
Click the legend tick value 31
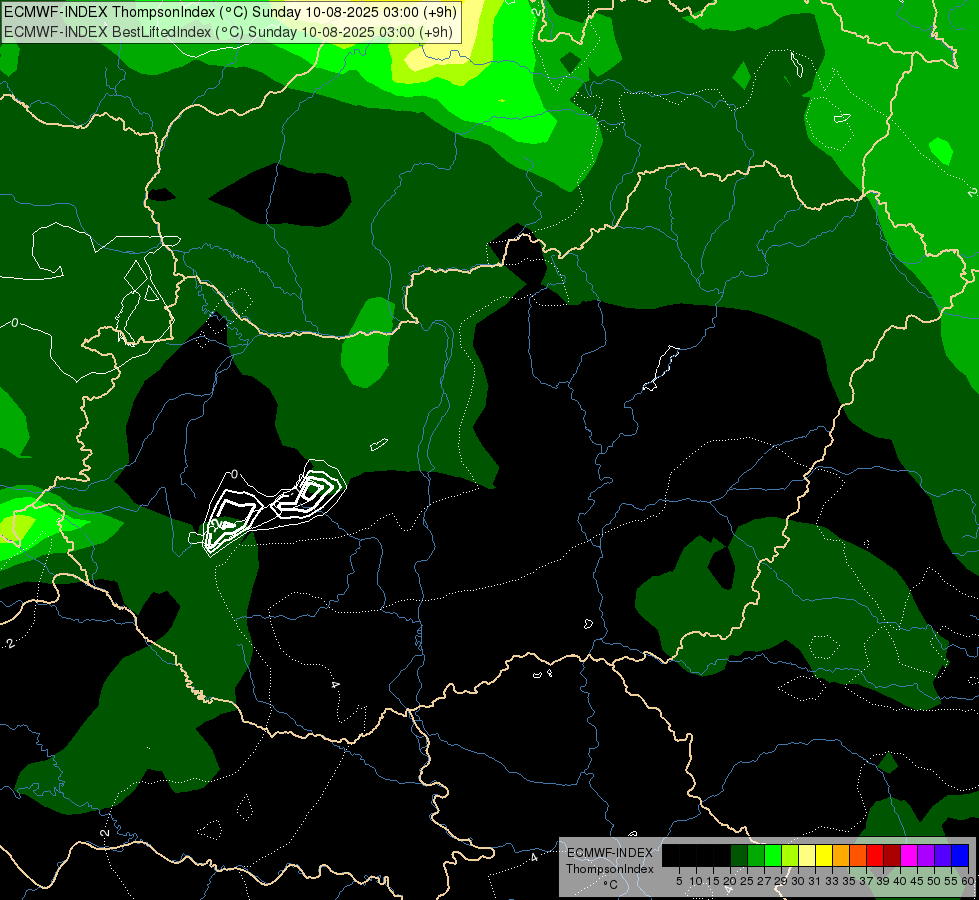pyautogui.click(x=815, y=881)
